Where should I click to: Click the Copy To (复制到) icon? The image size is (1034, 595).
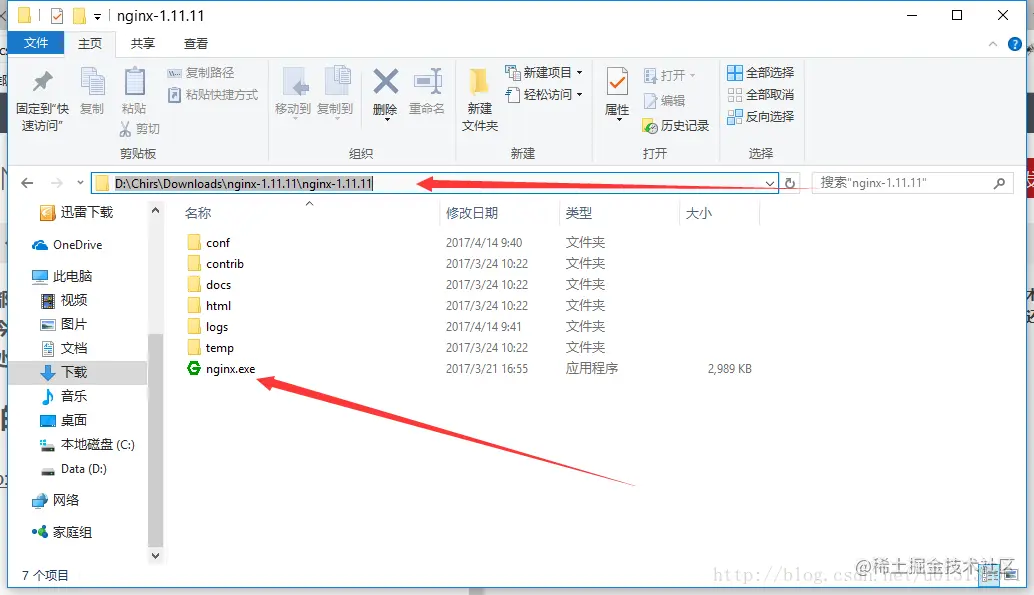click(337, 82)
